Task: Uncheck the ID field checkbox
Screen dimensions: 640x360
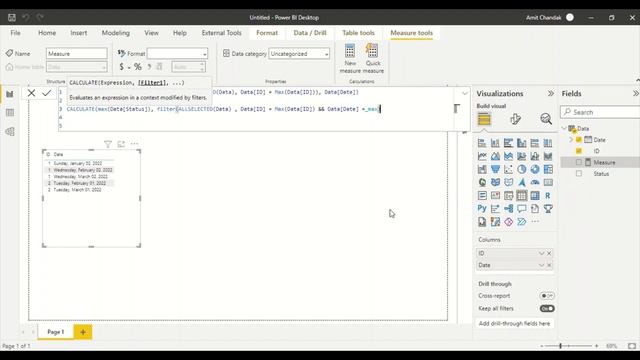Action: coord(579,151)
